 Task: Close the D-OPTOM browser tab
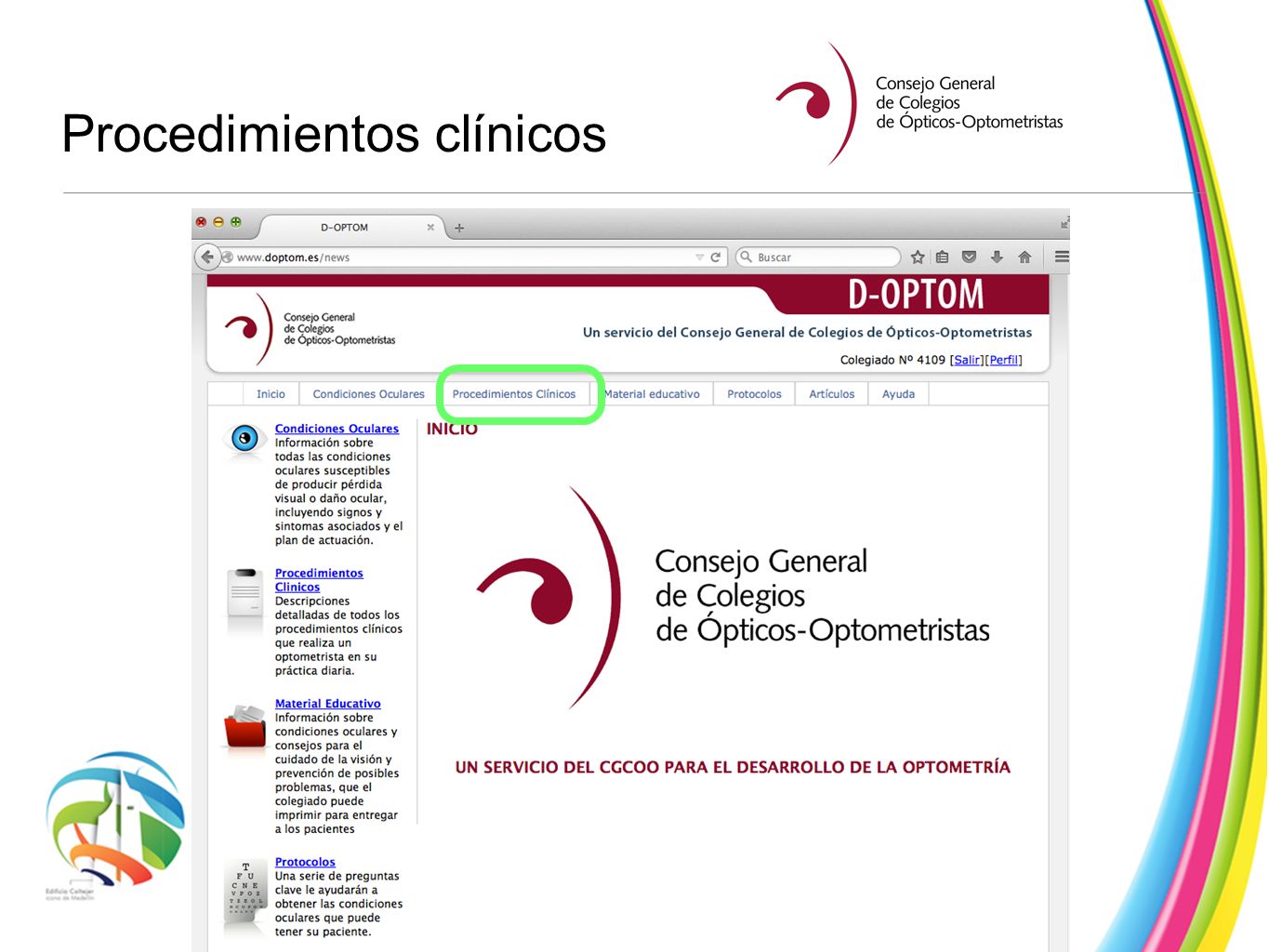point(430,227)
